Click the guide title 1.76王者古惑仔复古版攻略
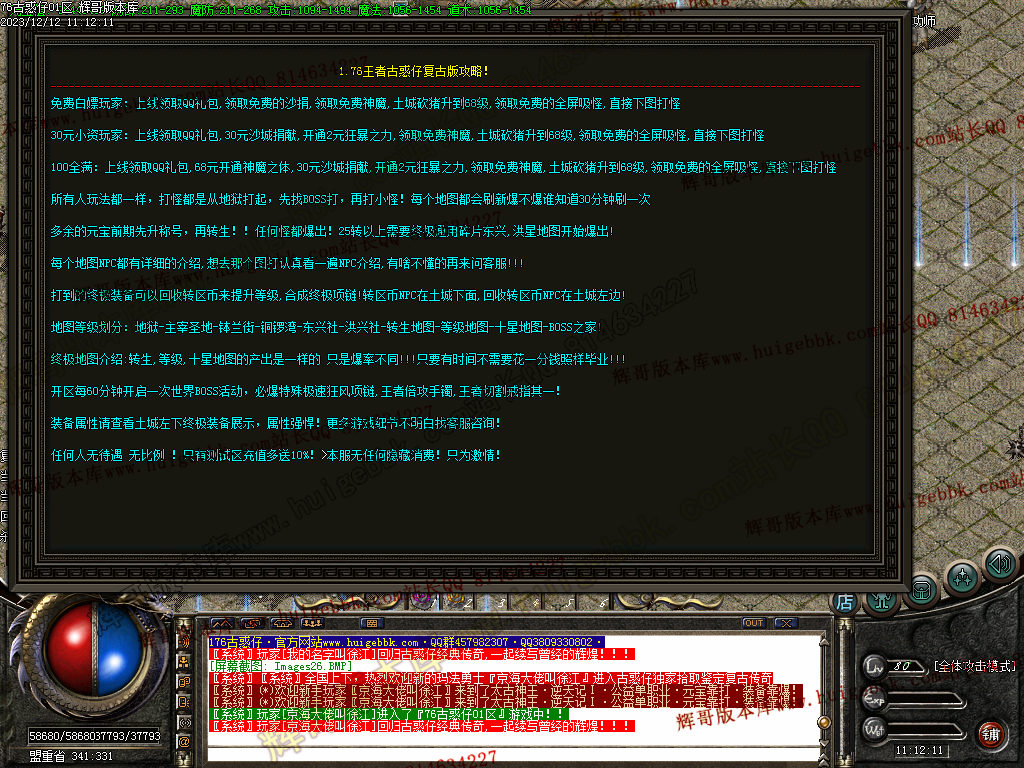This screenshot has width=1024, height=768. pos(413,71)
